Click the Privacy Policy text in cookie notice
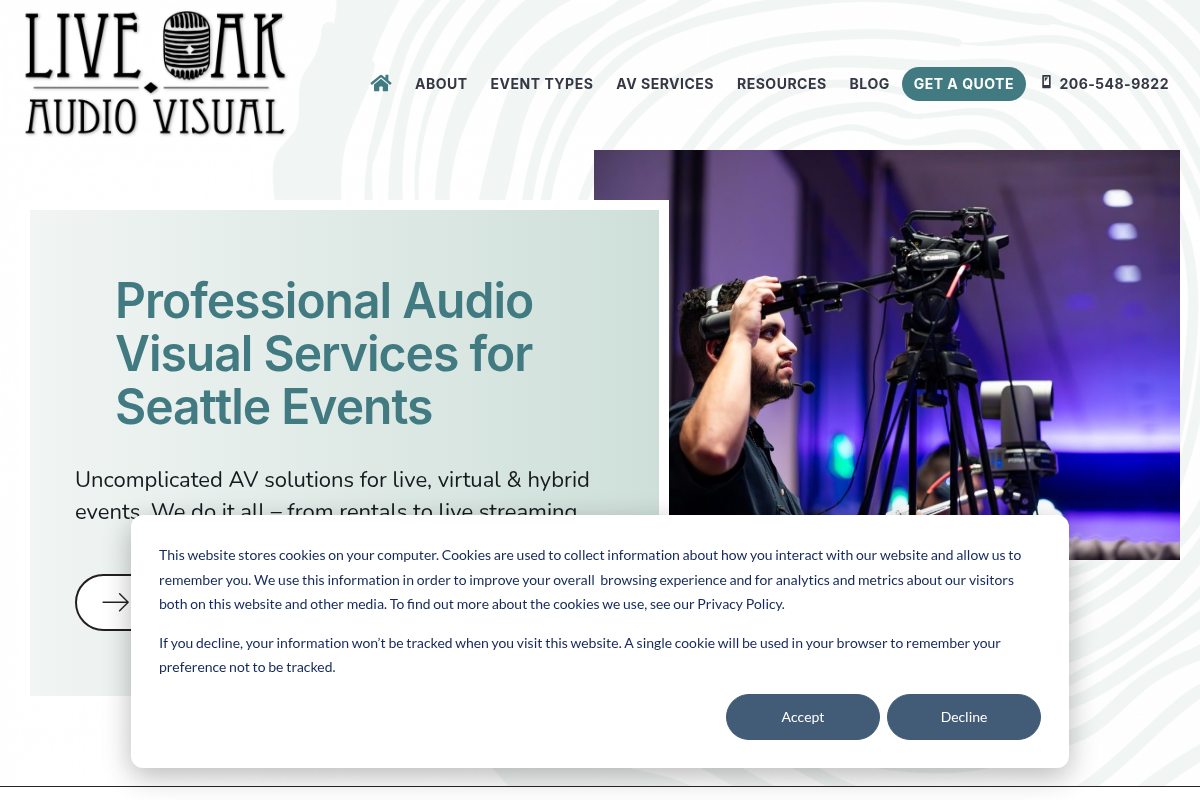This screenshot has height=800, width=1200. pos(740,604)
